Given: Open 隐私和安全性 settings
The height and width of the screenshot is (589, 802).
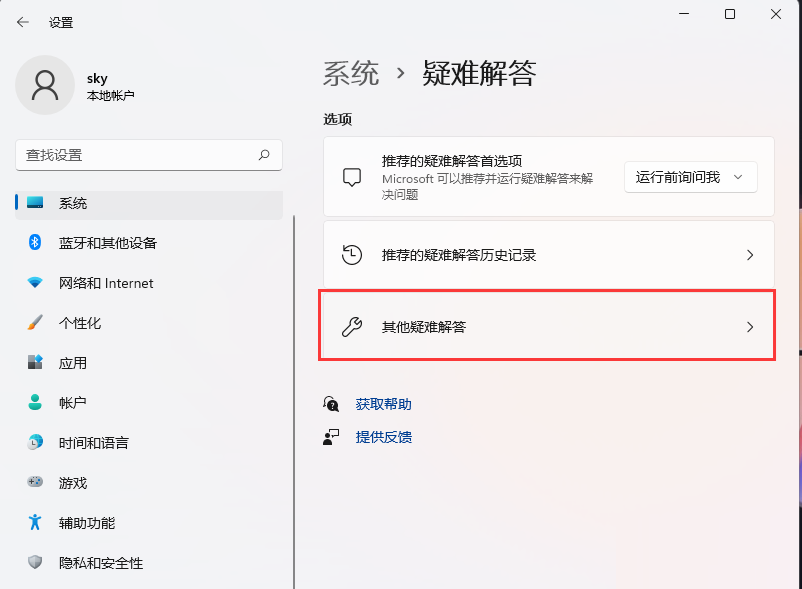Looking at the screenshot, I should [x=149, y=562].
